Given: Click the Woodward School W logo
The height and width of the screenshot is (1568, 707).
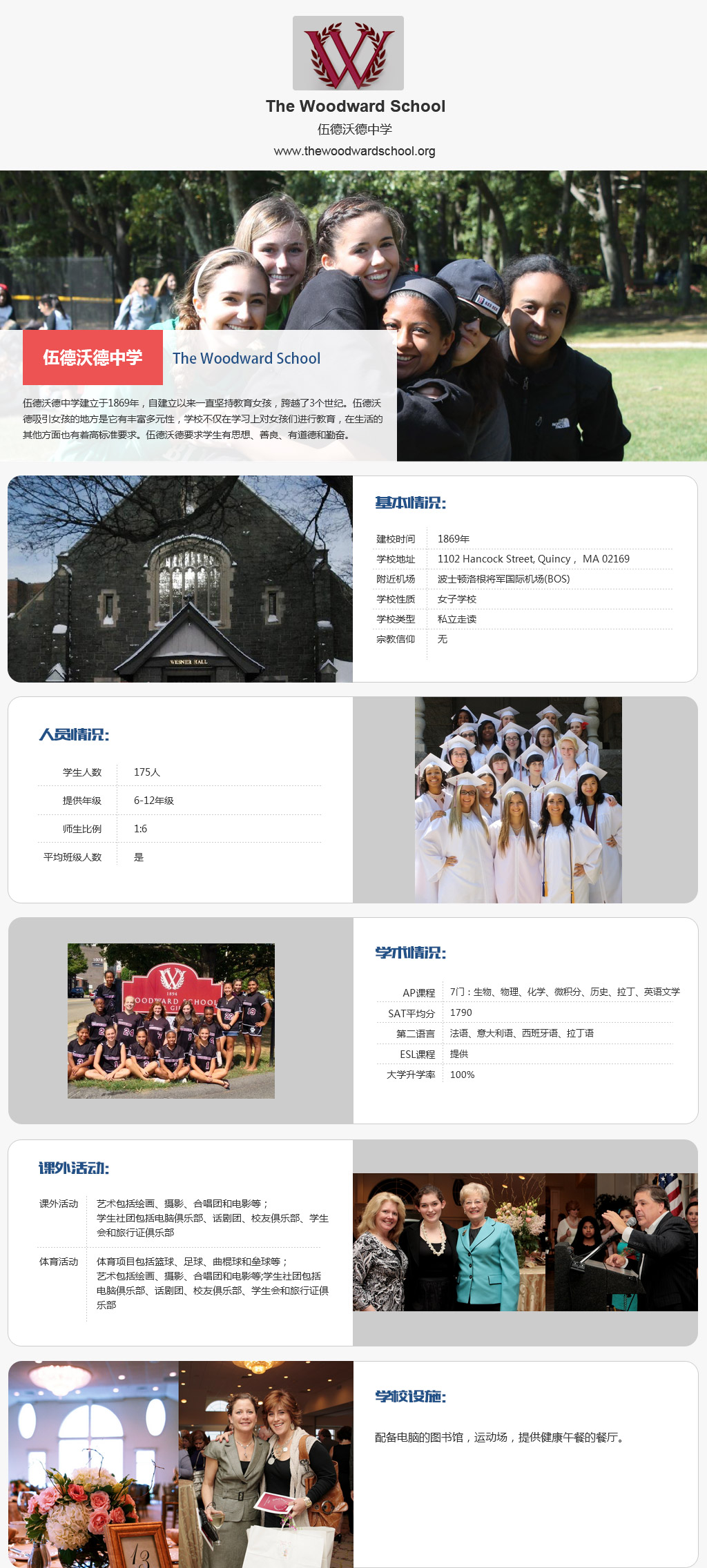Looking at the screenshot, I should pos(348,53).
